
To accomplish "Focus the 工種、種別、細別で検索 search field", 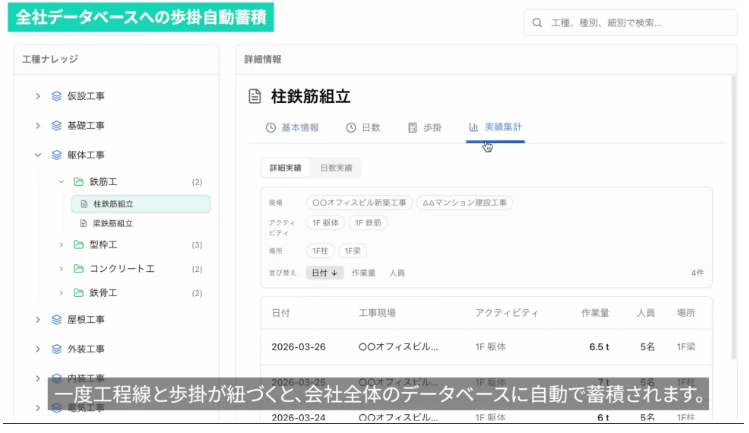I will pos(630,22).
